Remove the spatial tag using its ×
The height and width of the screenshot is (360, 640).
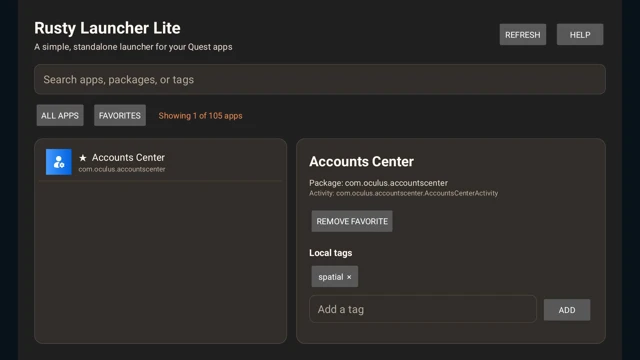click(x=349, y=277)
